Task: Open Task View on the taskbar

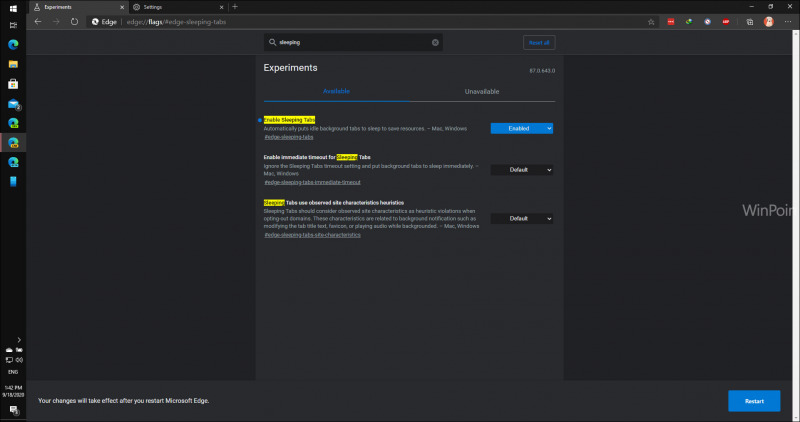Action: 13,25
